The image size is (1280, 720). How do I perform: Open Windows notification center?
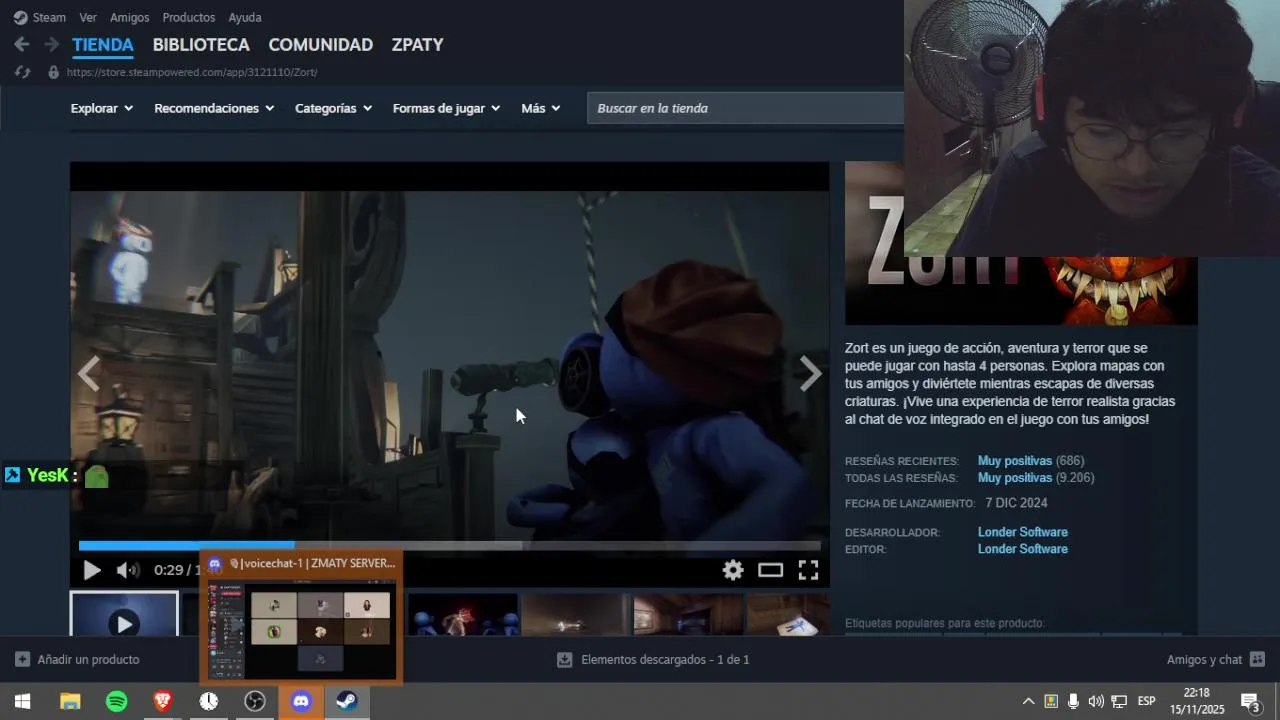(x=1250, y=701)
